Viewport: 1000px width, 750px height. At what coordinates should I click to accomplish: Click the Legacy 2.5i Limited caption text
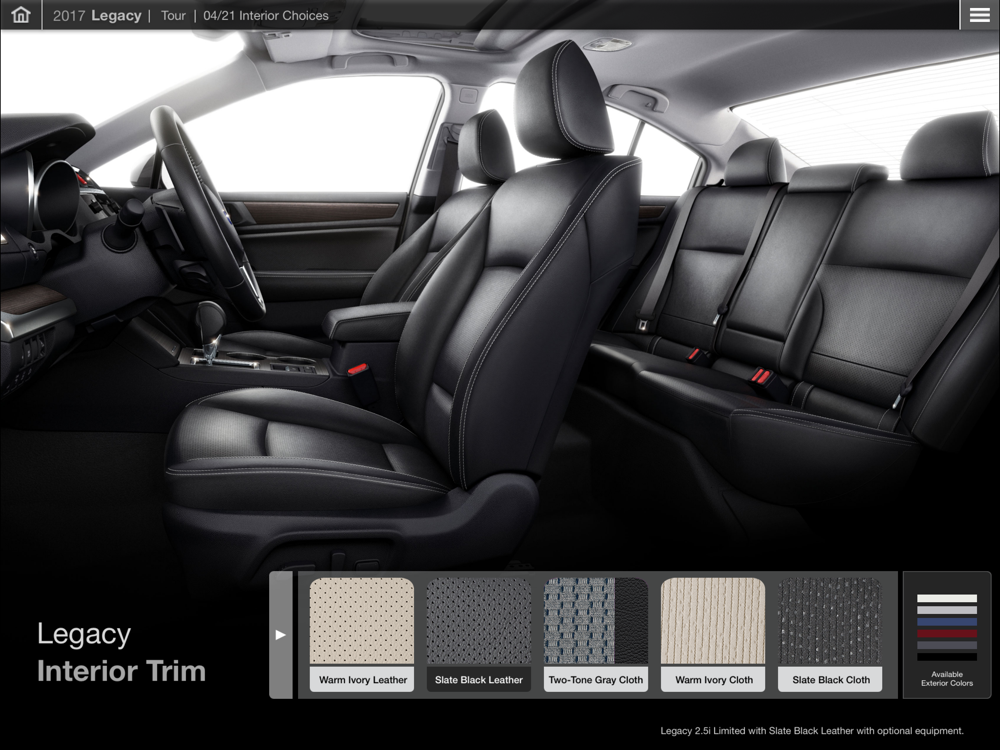812,731
